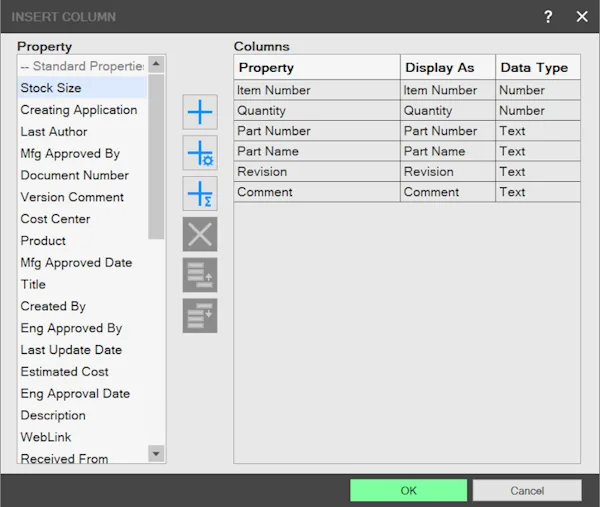Close the Insert Column dialog
The height and width of the screenshot is (507, 600).
point(582,16)
